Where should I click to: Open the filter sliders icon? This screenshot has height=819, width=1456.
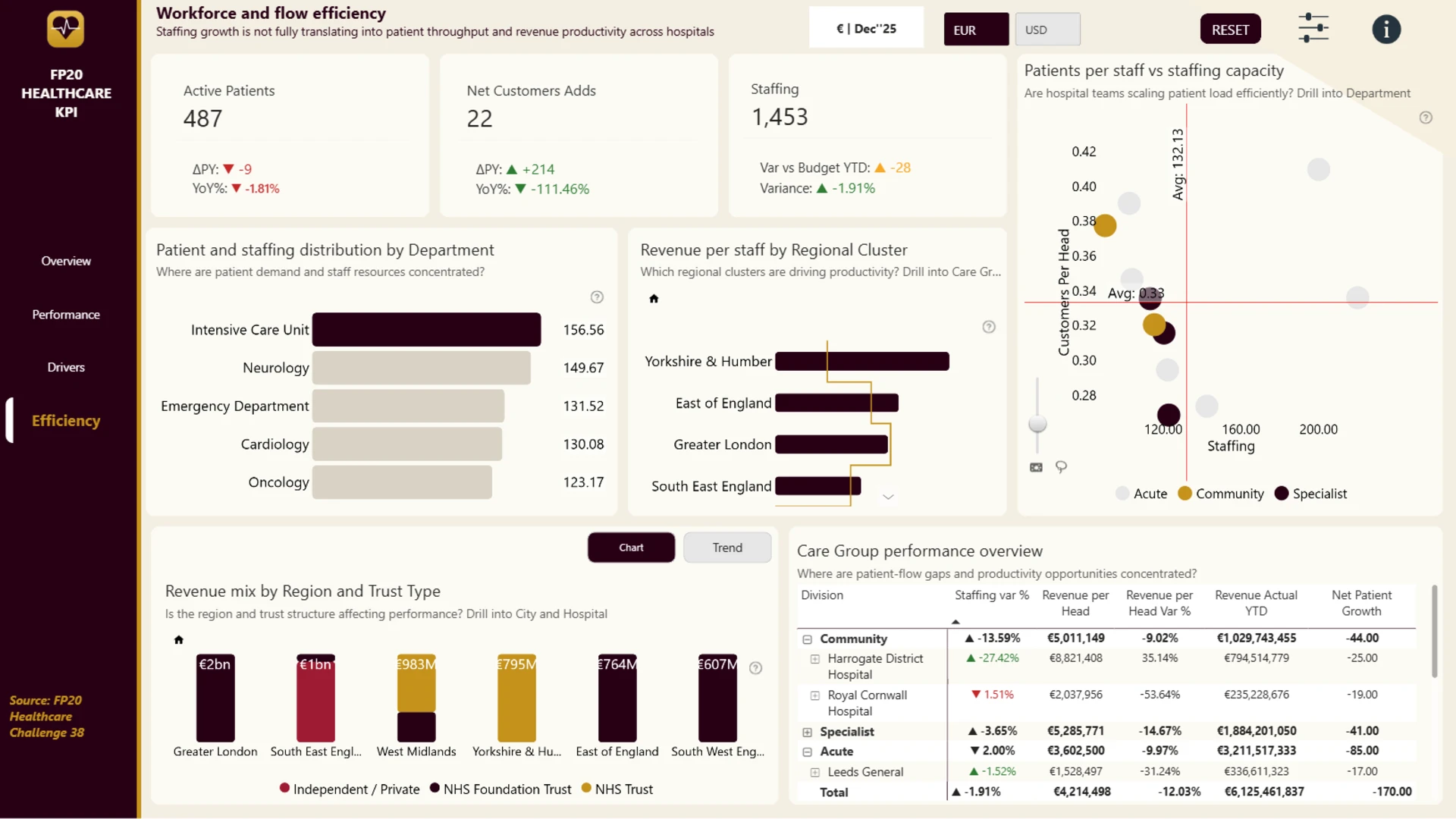pyautogui.click(x=1313, y=29)
